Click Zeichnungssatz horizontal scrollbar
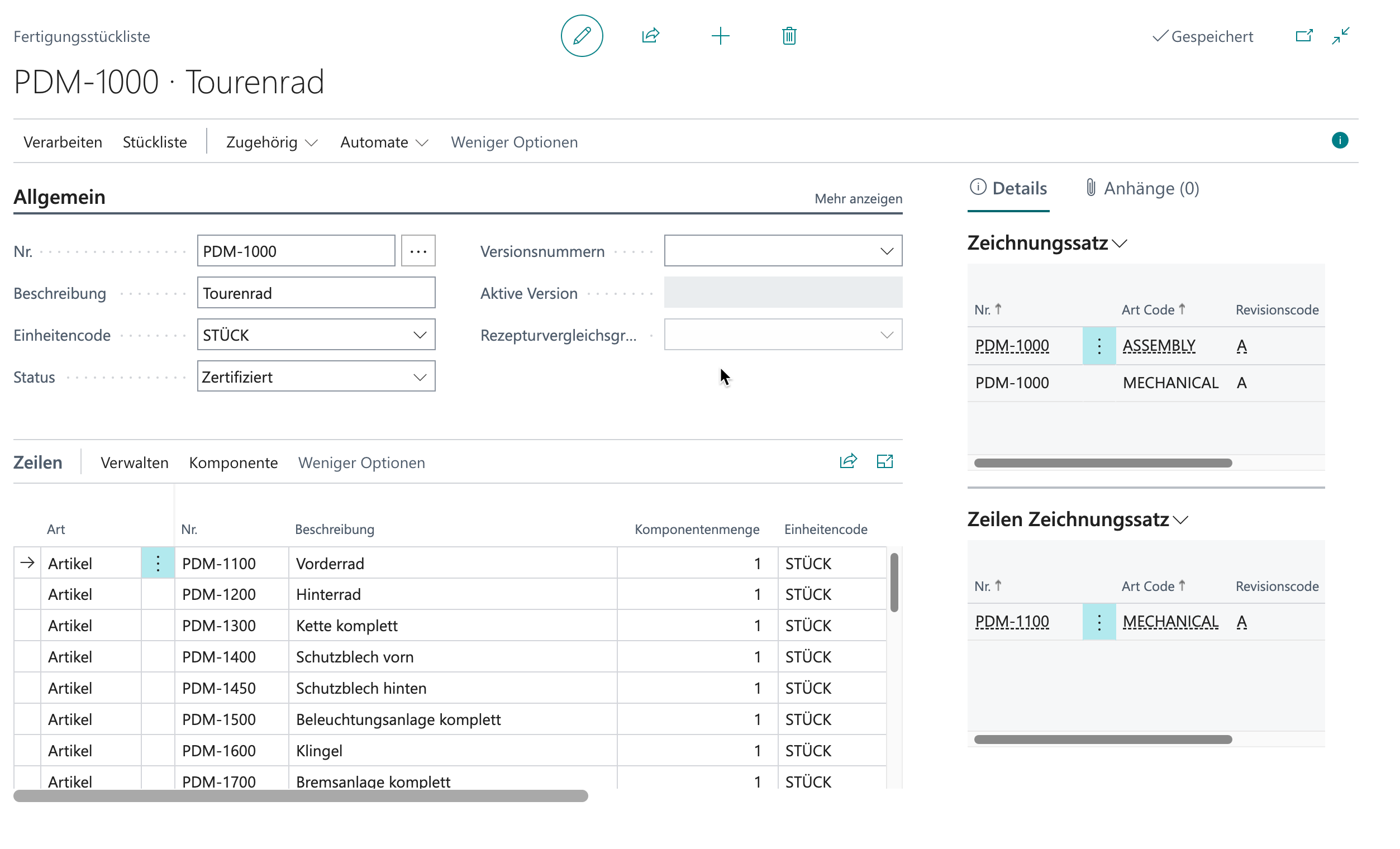 tap(1102, 463)
